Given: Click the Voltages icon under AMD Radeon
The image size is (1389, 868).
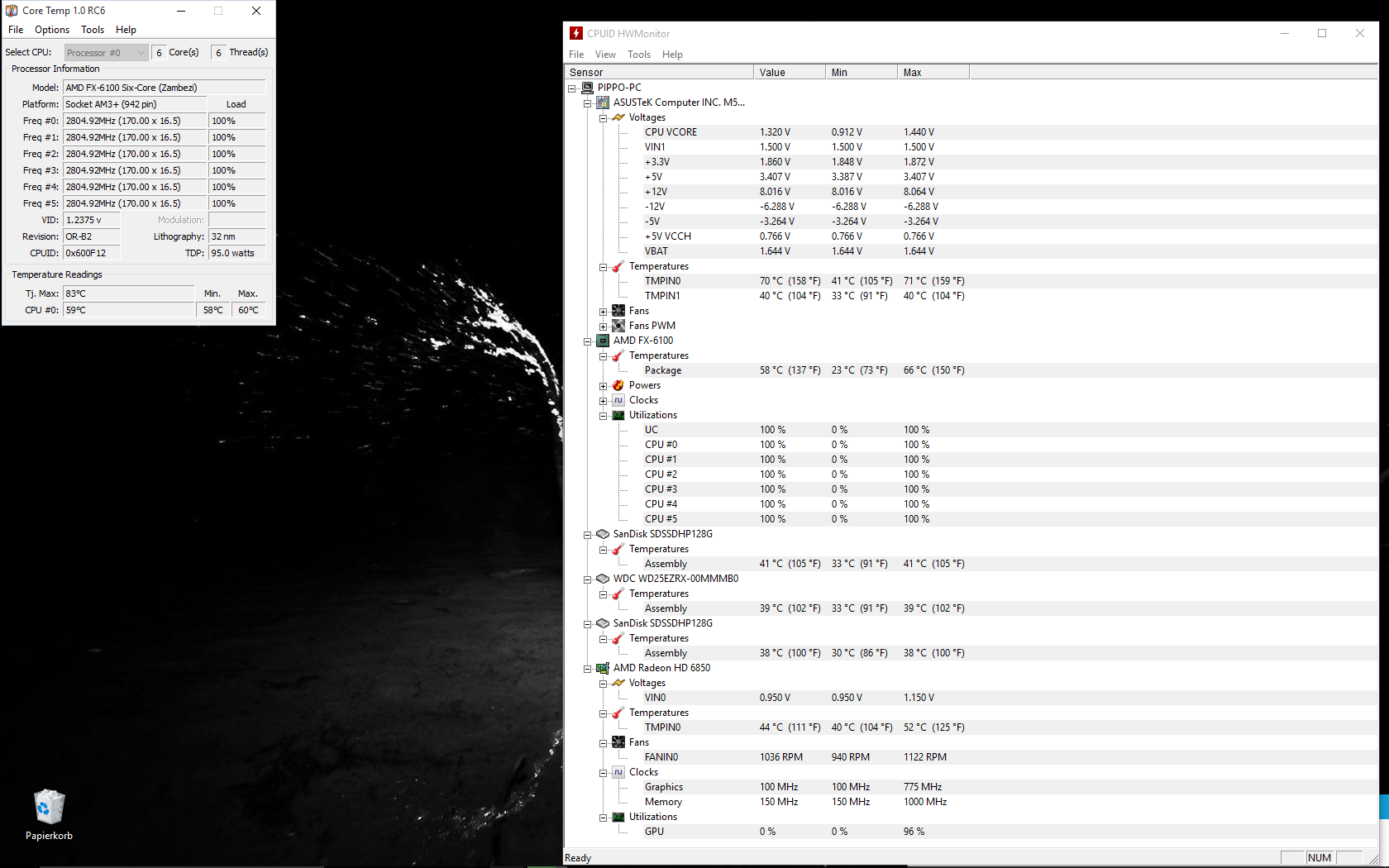Looking at the screenshot, I should pyautogui.click(x=618, y=683).
